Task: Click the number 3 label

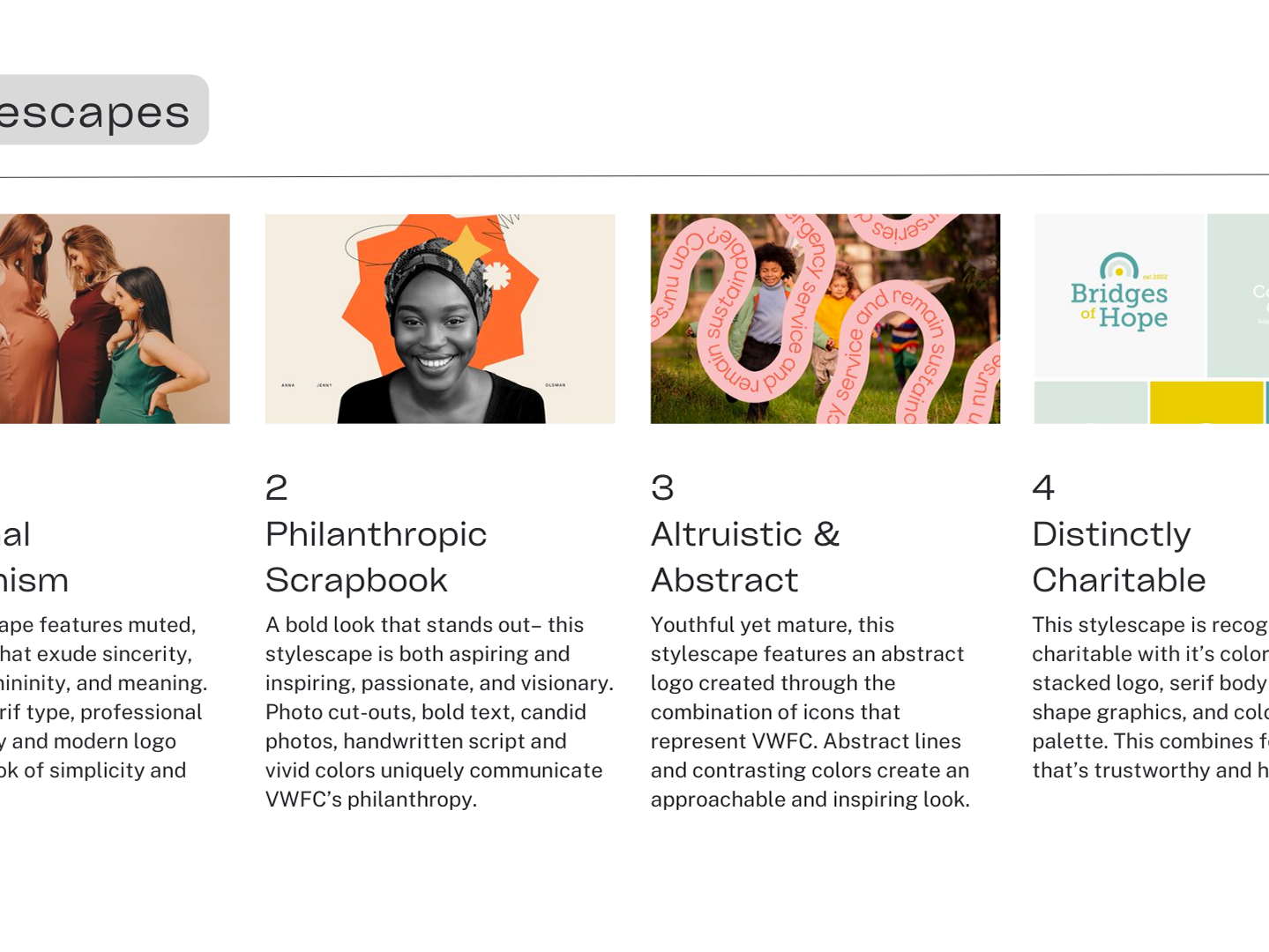Action: (662, 487)
